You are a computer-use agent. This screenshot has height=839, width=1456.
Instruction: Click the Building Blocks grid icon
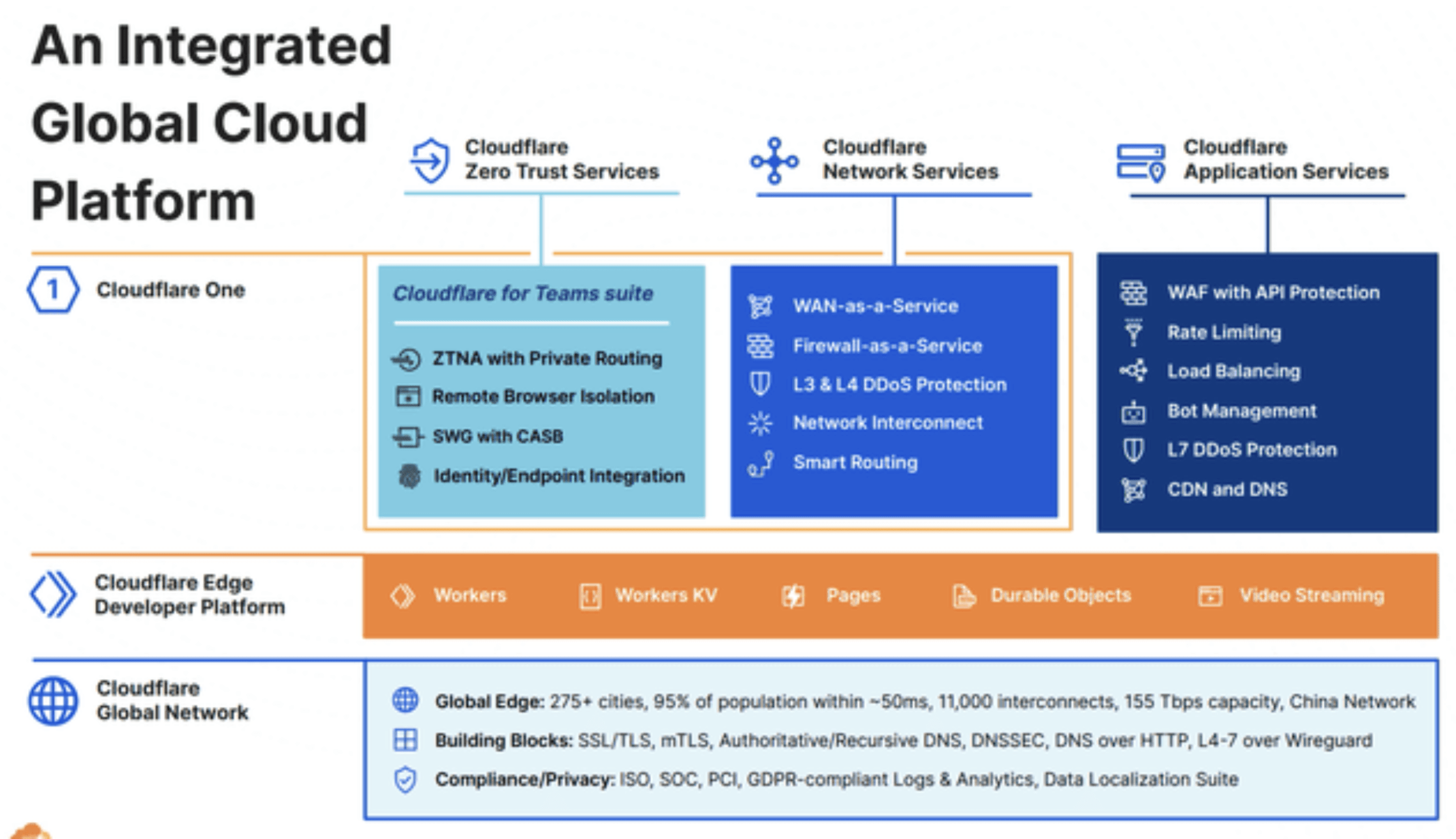point(405,740)
